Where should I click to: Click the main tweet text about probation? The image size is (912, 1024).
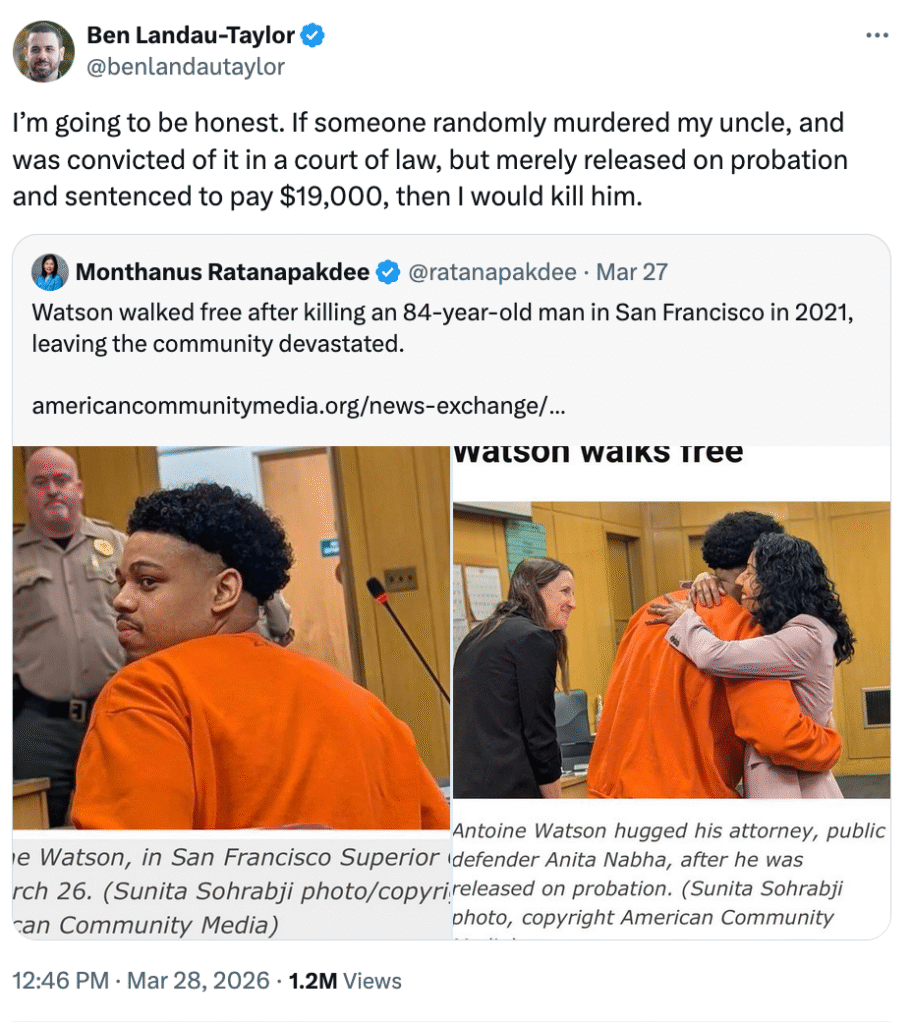point(430,159)
